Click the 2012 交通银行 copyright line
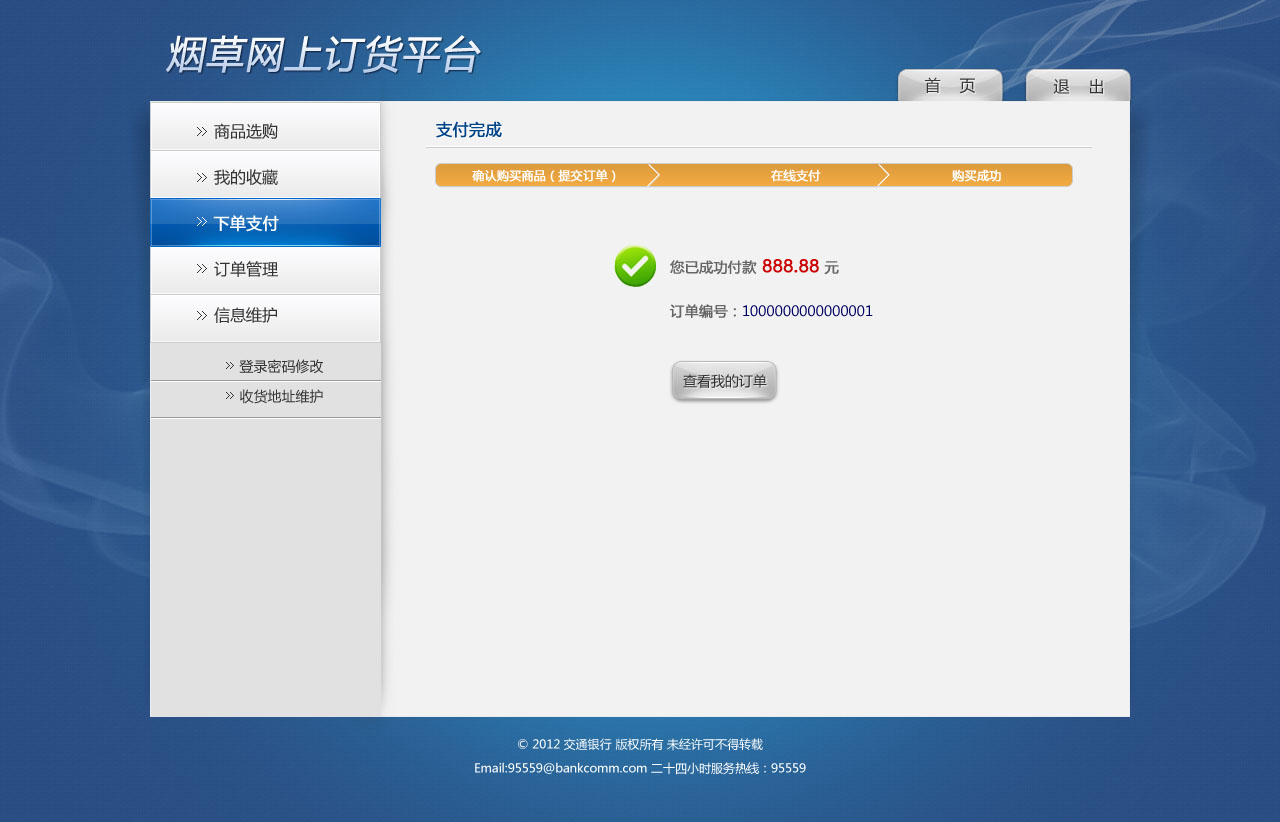Image resolution: width=1280 pixels, height=822 pixels. [640, 744]
